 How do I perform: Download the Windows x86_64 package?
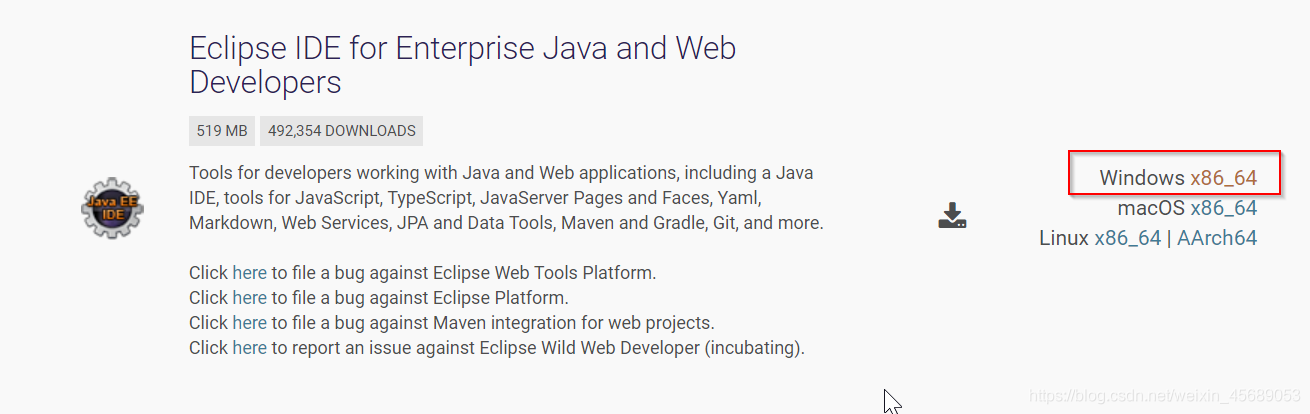[x=1223, y=178]
